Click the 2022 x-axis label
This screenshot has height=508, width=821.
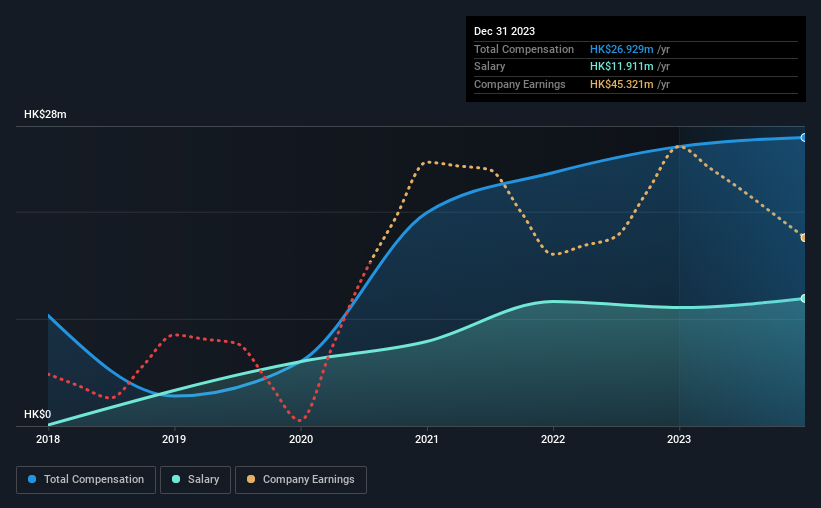pyautogui.click(x=553, y=439)
